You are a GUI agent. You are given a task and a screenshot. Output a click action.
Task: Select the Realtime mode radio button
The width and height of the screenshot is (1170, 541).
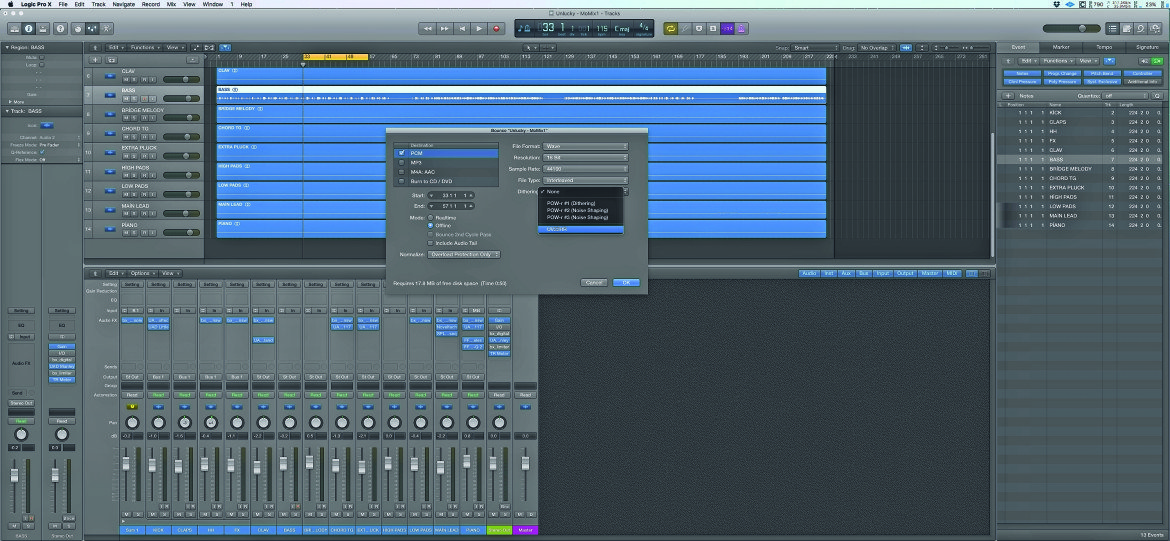pos(430,217)
